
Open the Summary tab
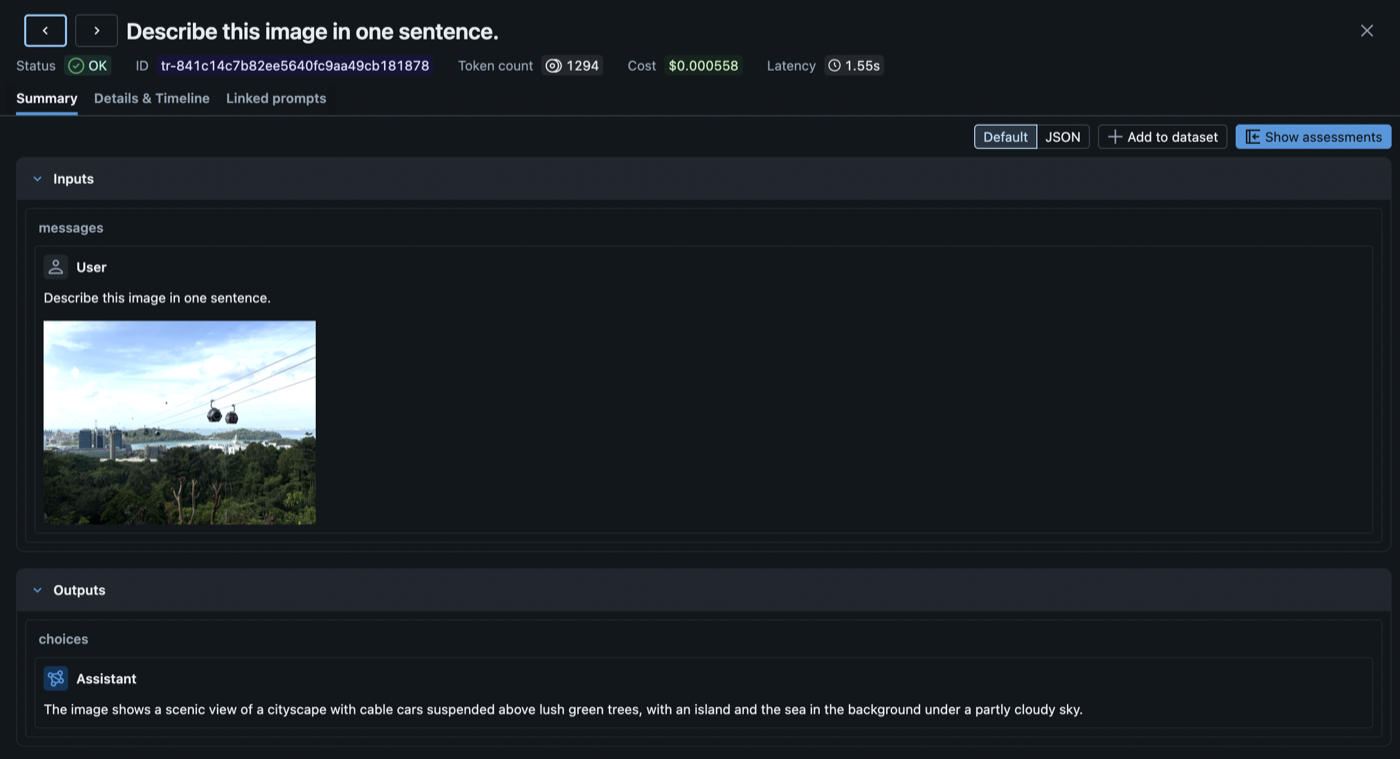tap(46, 98)
